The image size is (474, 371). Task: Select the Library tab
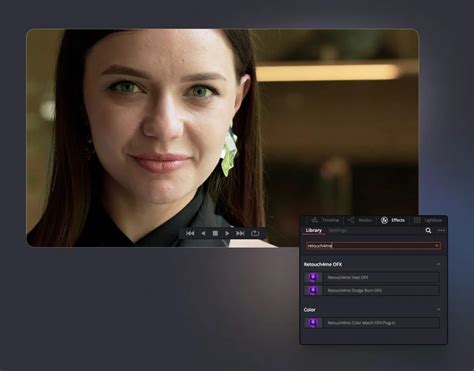coord(314,230)
